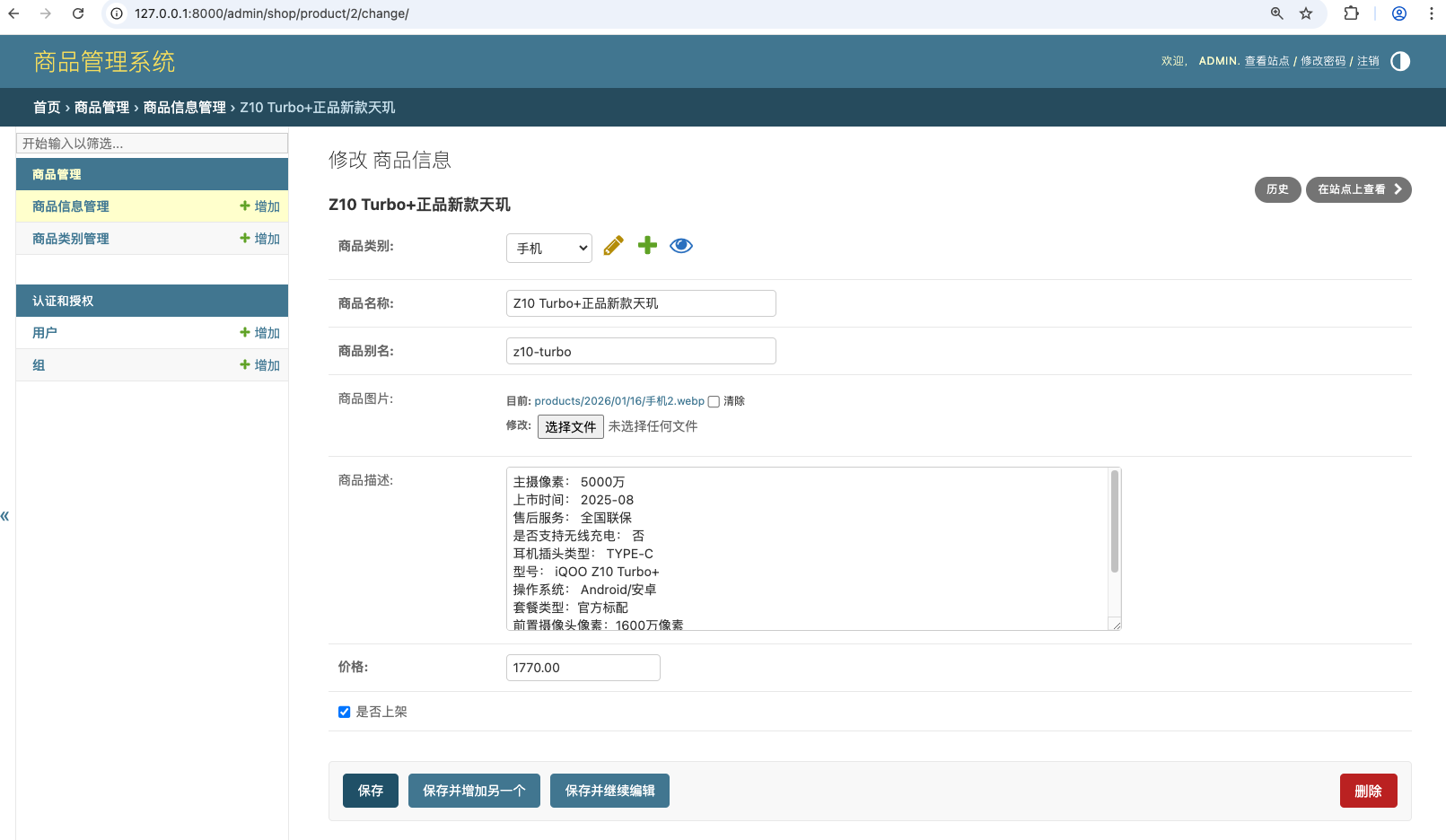Add new 组 via 增加 link
The image size is (1446, 840).
(x=260, y=365)
